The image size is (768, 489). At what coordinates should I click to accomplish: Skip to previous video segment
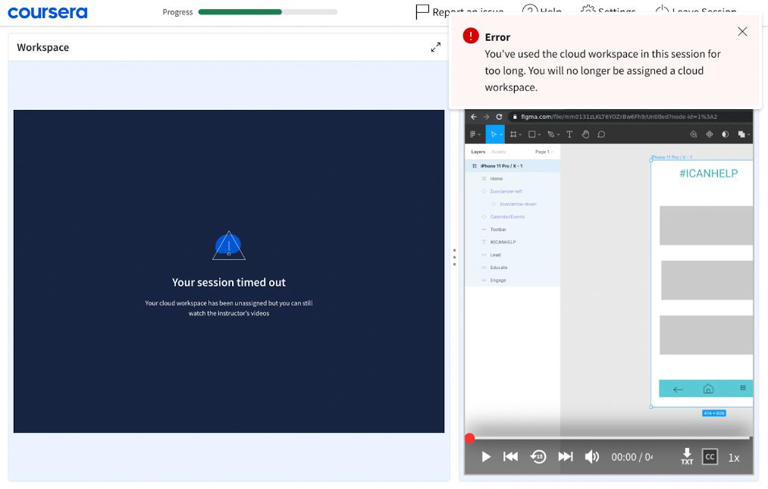511,457
